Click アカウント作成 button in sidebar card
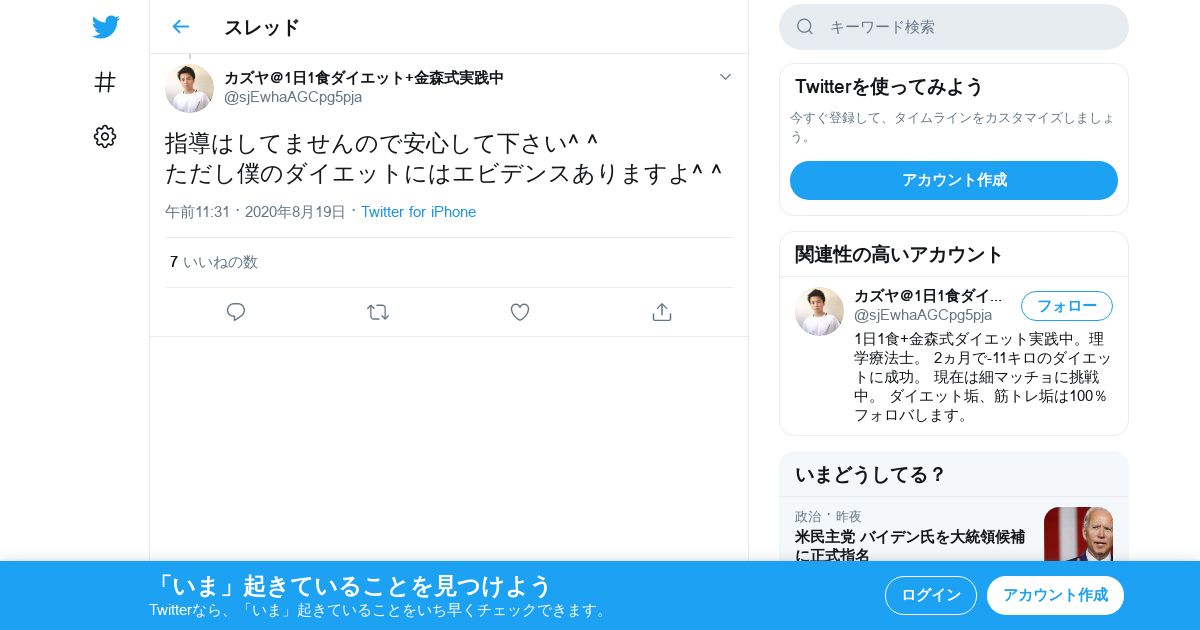Viewport: 1200px width, 630px height. 954,180
